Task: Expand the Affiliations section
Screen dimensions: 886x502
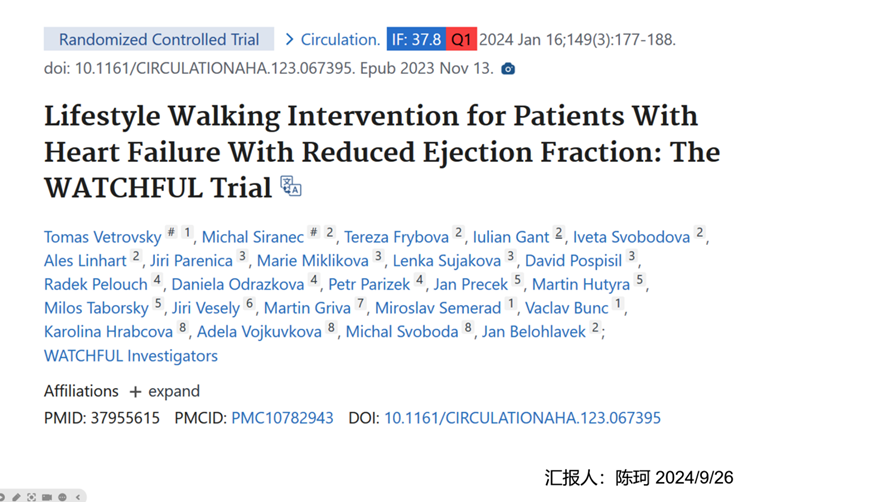Action: coord(166,391)
